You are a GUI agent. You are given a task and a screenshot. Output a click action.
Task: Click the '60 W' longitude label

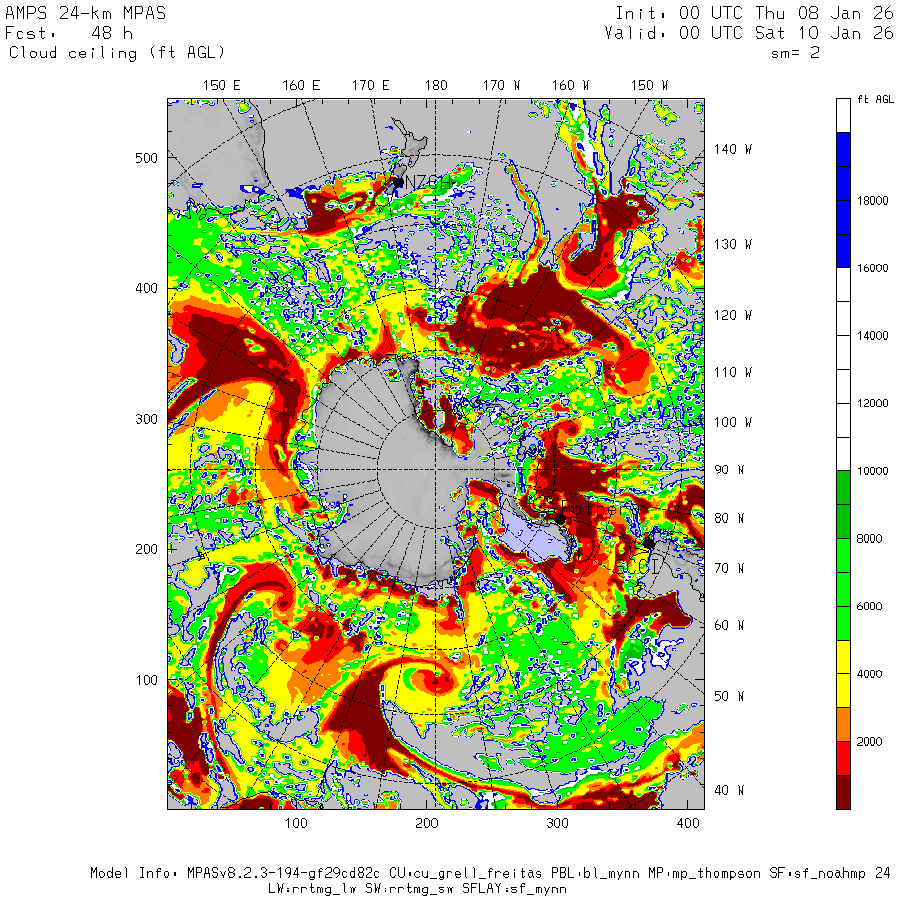coord(729,625)
